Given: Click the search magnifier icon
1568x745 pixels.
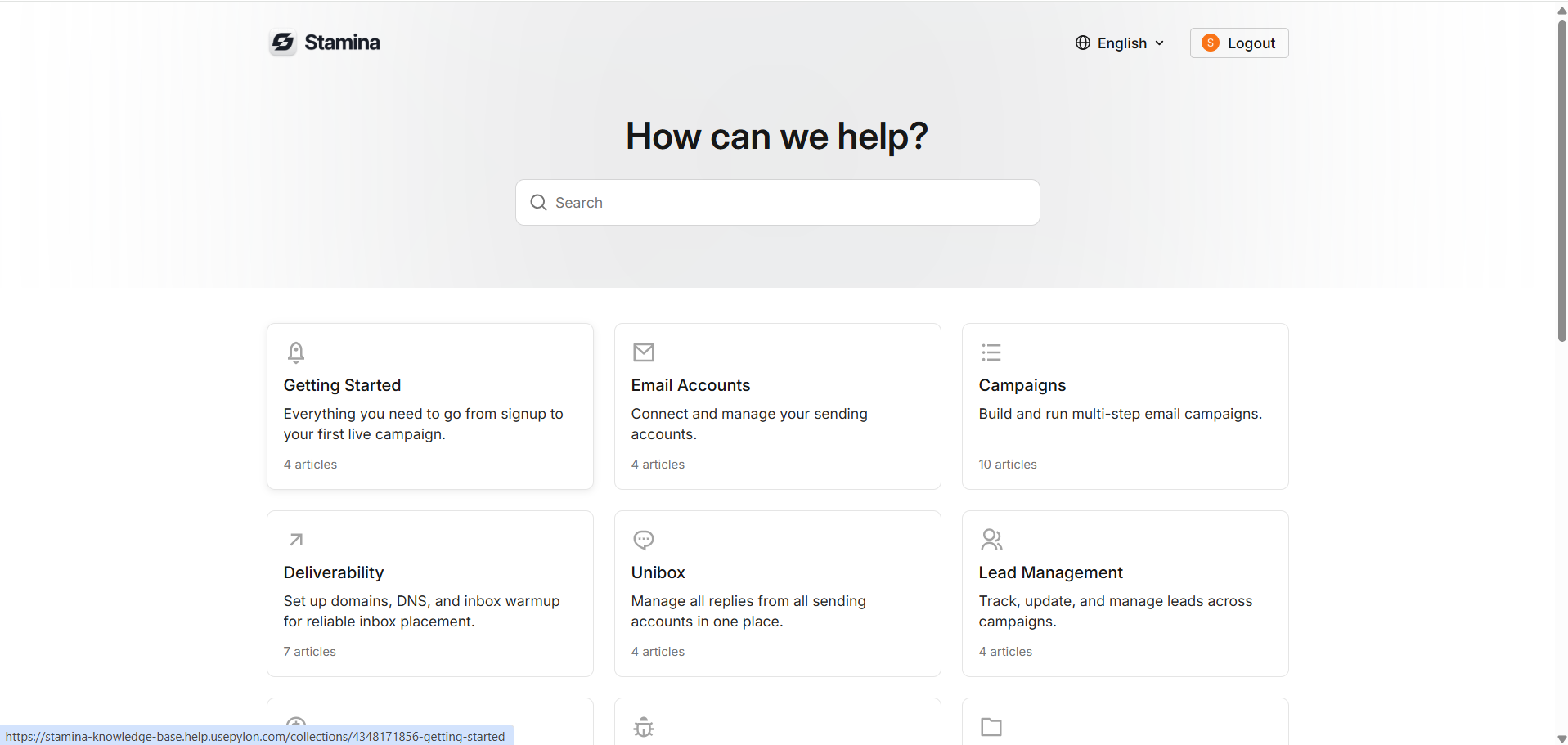Looking at the screenshot, I should click(538, 203).
